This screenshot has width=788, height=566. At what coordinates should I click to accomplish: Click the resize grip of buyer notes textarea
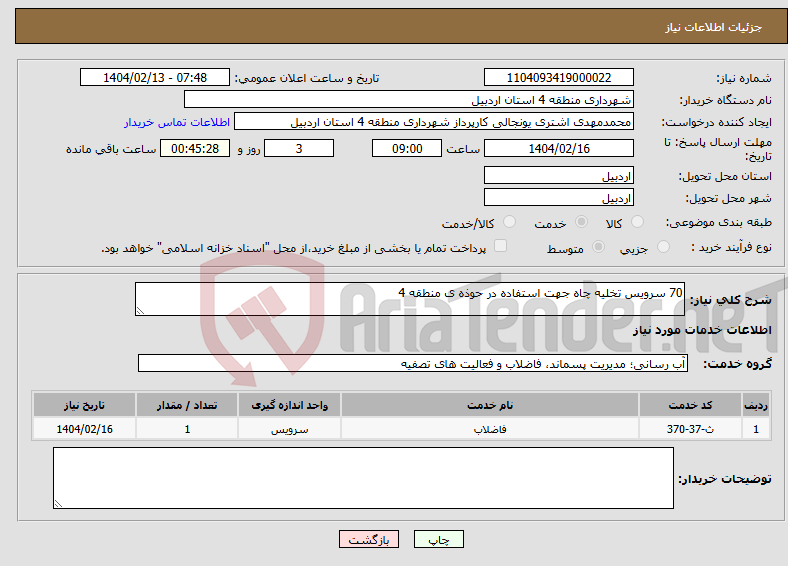tap(58, 504)
